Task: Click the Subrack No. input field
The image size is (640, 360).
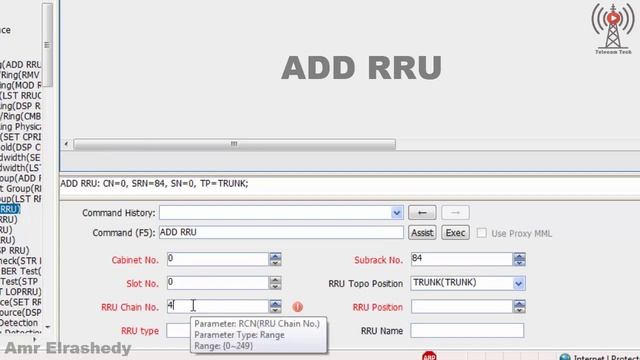Action: click(462, 259)
